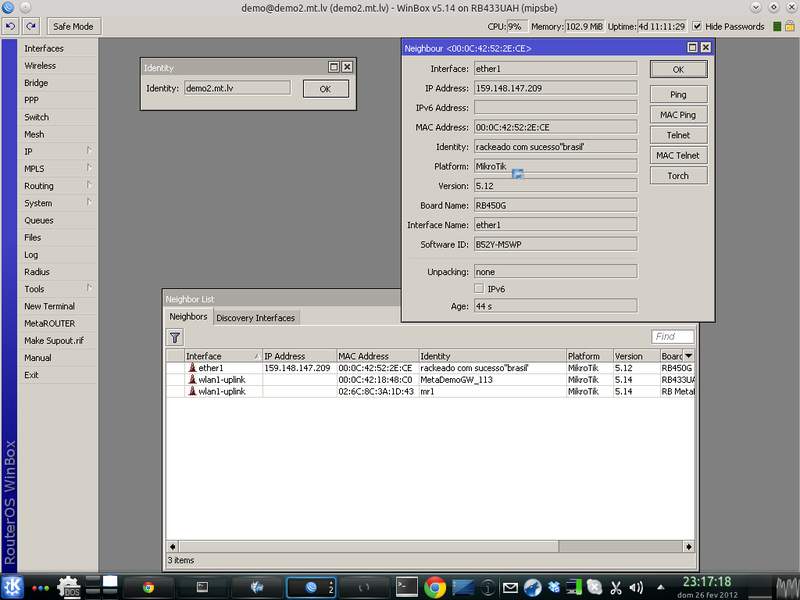Open column selector dropdown in Neighbor List

(x=689, y=356)
